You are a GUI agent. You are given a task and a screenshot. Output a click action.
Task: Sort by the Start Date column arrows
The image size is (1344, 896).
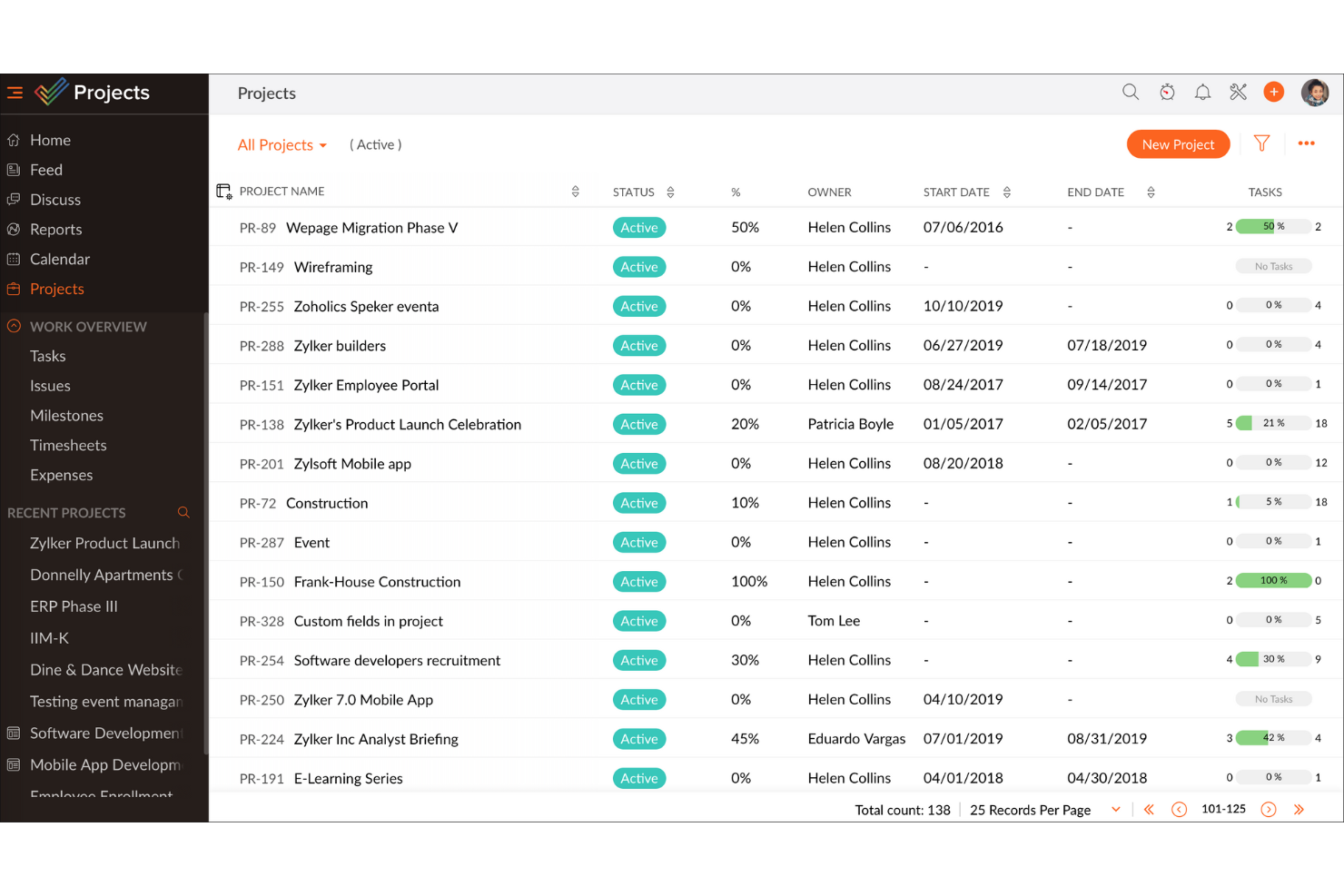(x=1007, y=192)
